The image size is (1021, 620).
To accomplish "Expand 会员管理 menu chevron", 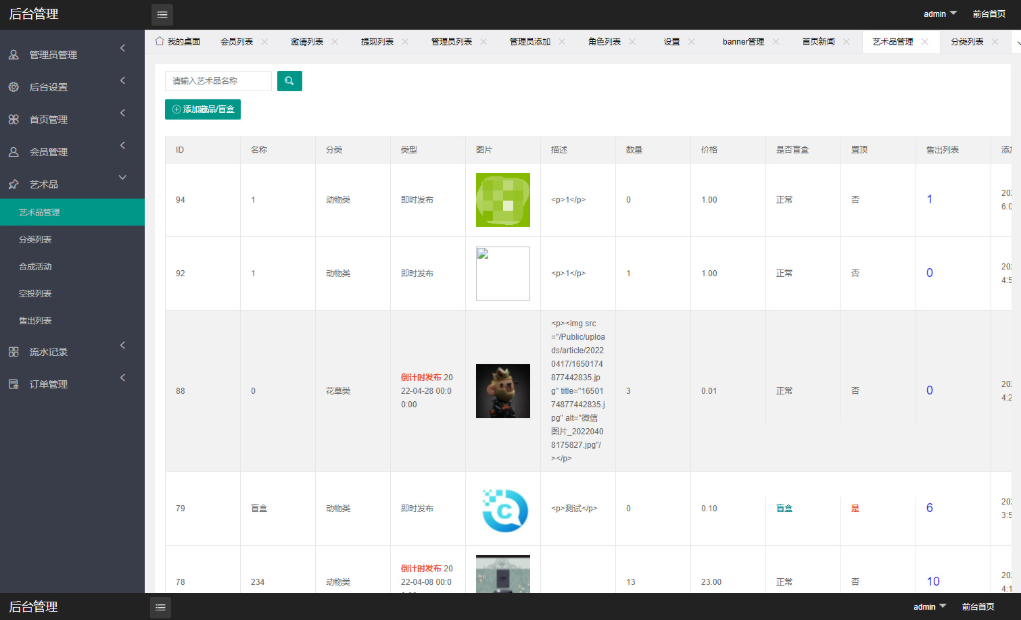I will (122, 145).
